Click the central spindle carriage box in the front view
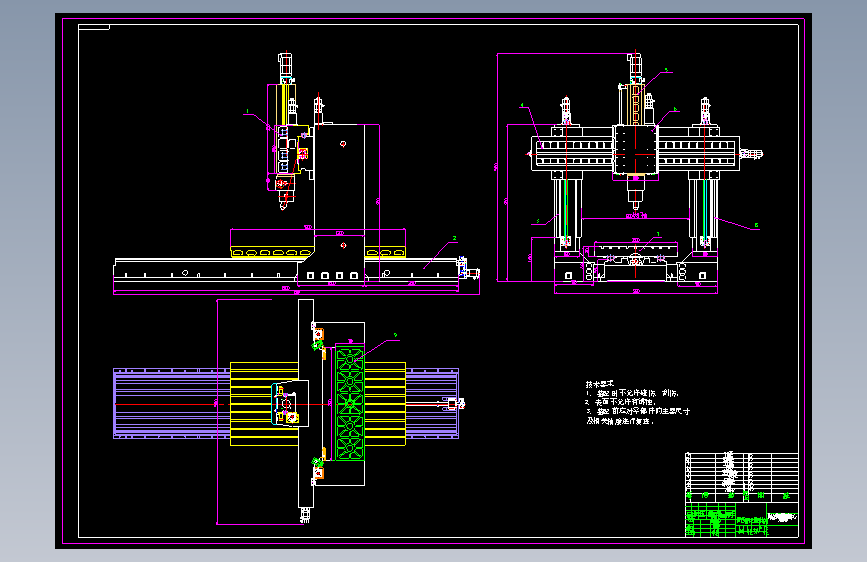 point(635,149)
